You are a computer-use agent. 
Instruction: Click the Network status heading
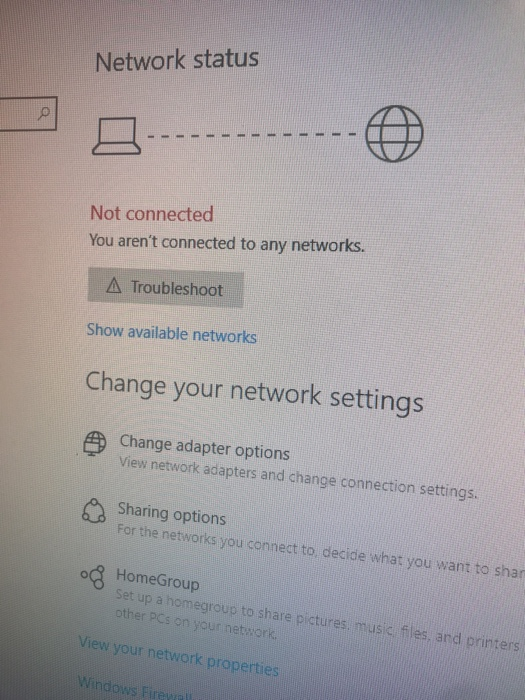[177, 60]
